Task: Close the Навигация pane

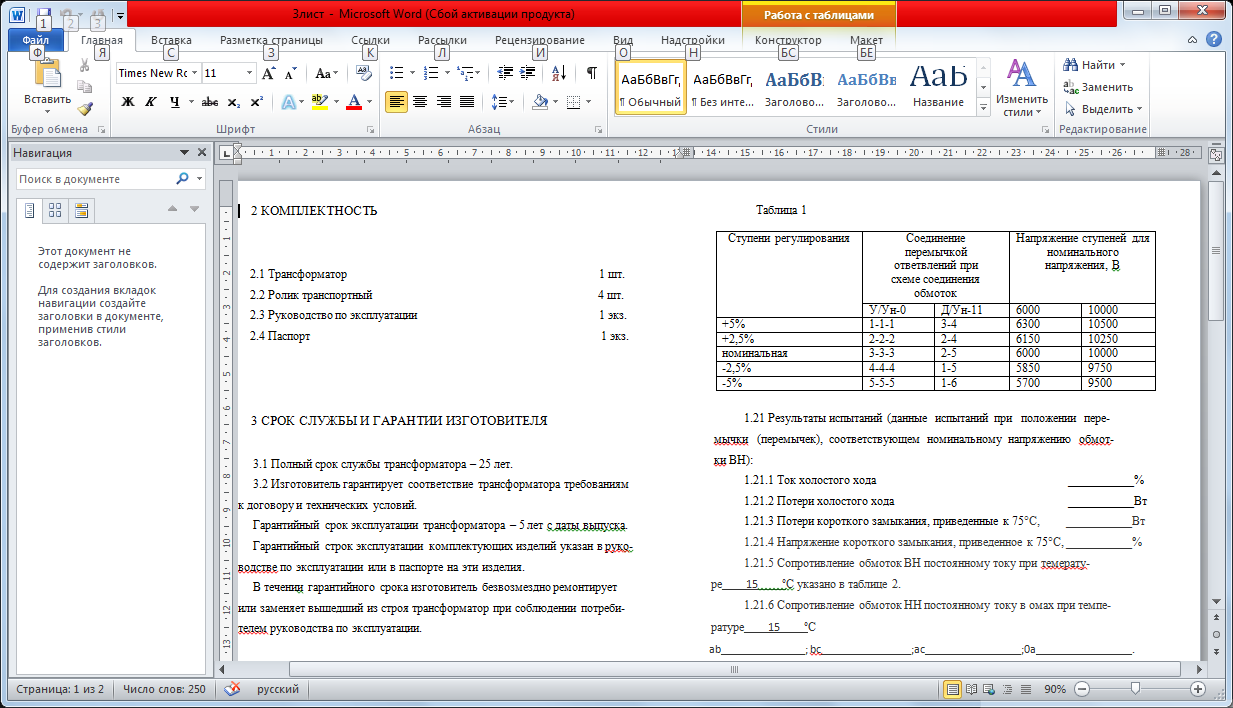Action: pos(201,153)
